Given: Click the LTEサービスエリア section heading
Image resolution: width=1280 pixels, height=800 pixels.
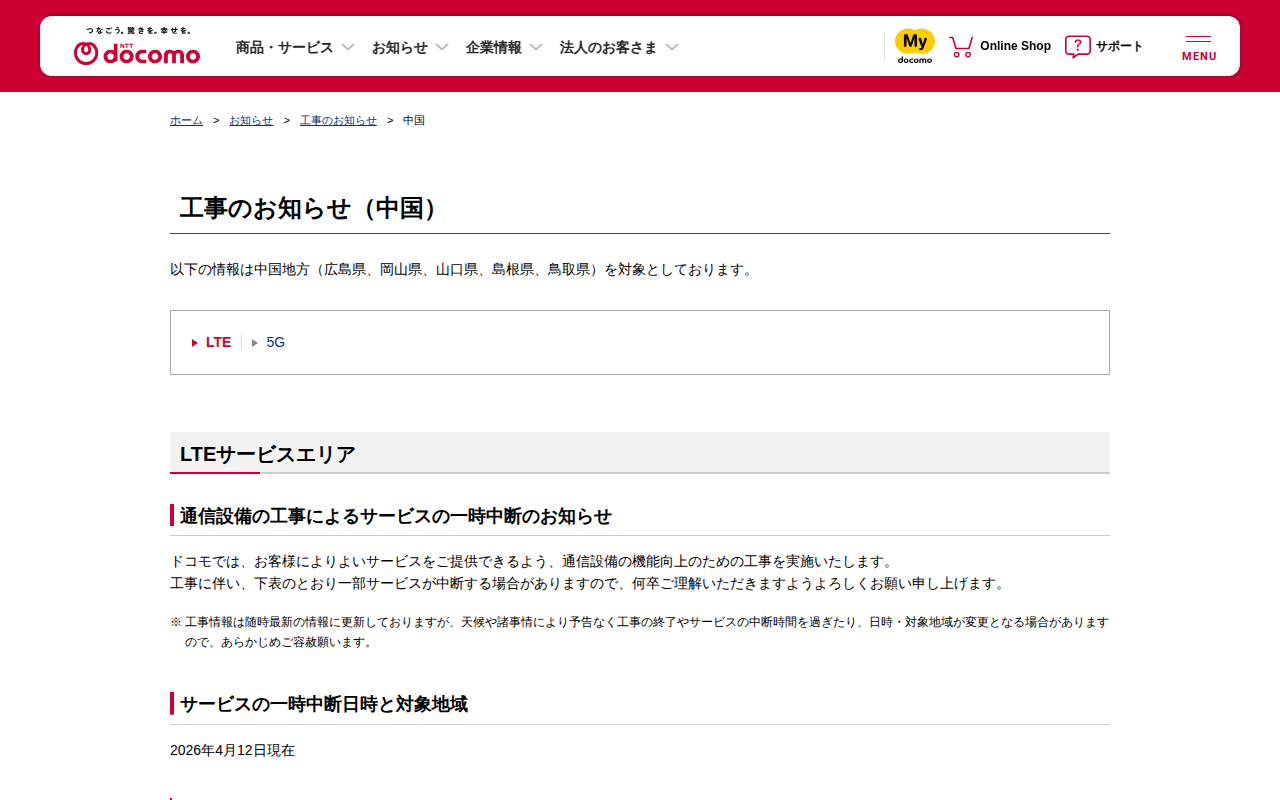Looking at the screenshot, I should [x=268, y=454].
